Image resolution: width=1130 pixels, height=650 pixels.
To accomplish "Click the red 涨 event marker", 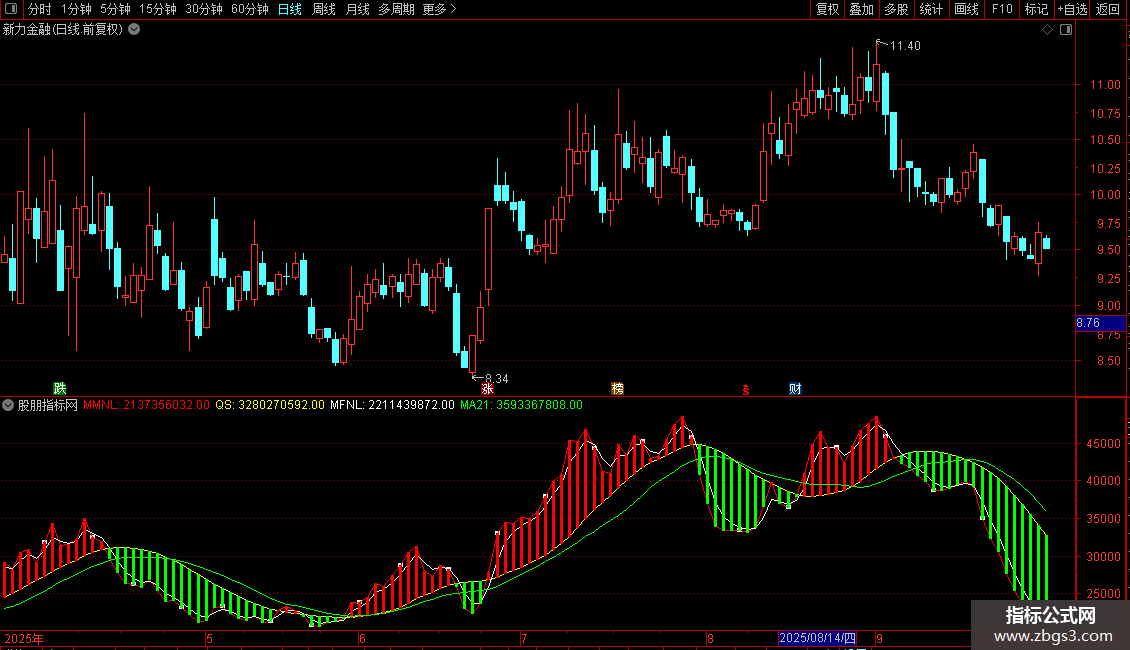I will (x=487, y=388).
